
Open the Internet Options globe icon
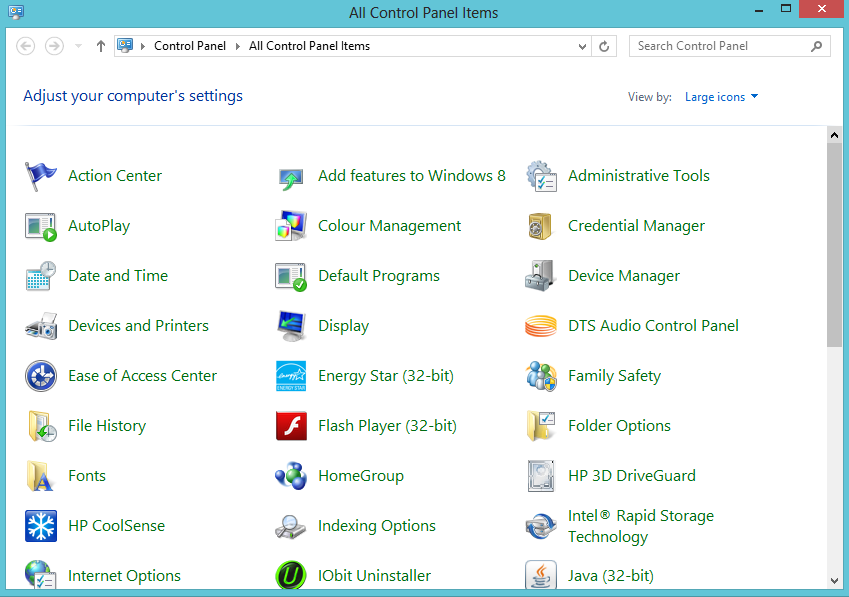[x=41, y=574]
